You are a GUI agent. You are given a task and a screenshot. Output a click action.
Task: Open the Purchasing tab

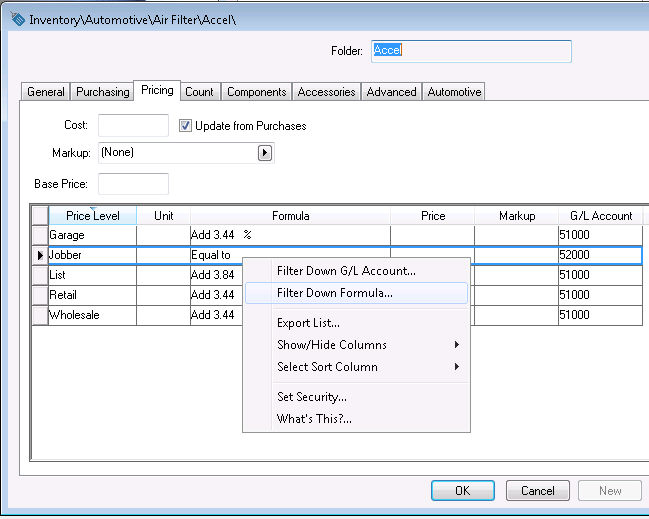(x=103, y=92)
